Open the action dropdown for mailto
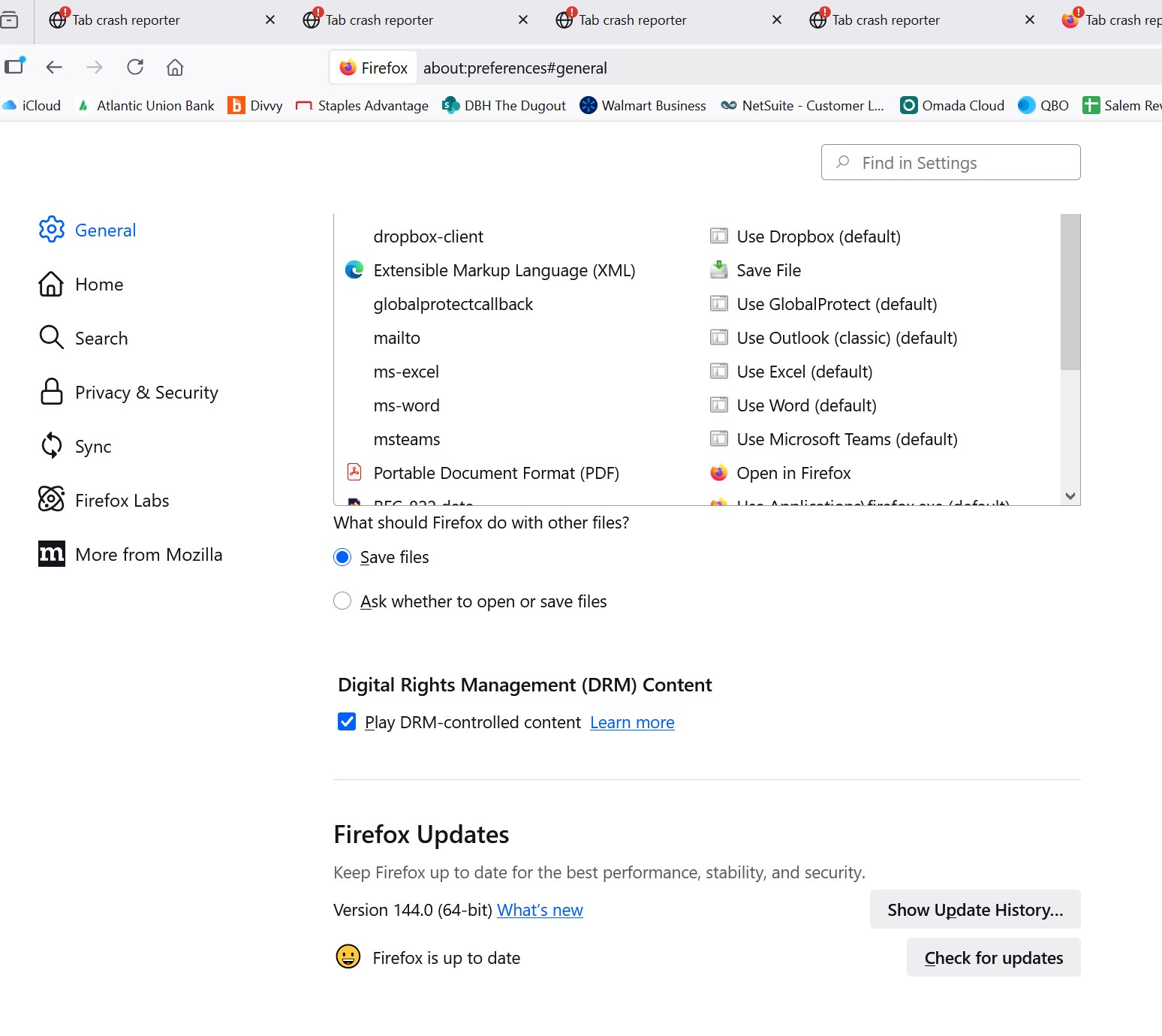1162x1036 pixels. tap(847, 338)
